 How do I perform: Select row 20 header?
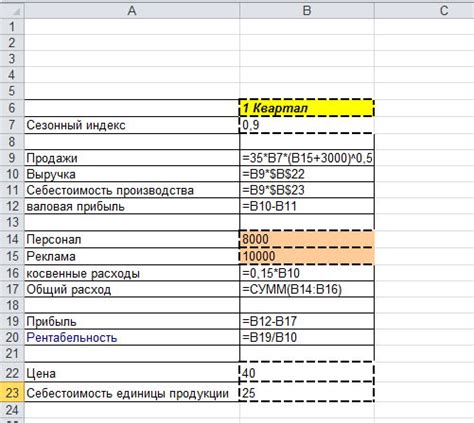pyautogui.click(x=12, y=337)
